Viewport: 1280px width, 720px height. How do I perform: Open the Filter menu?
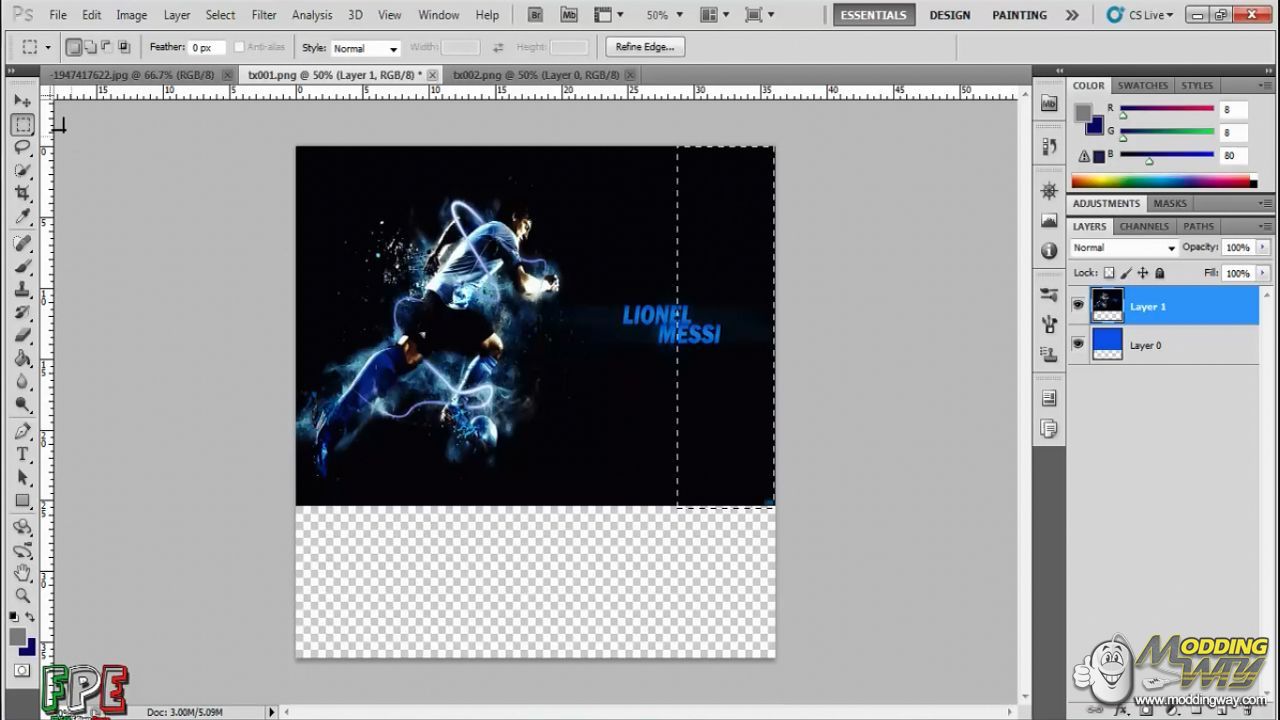pyautogui.click(x=264, y=15)
